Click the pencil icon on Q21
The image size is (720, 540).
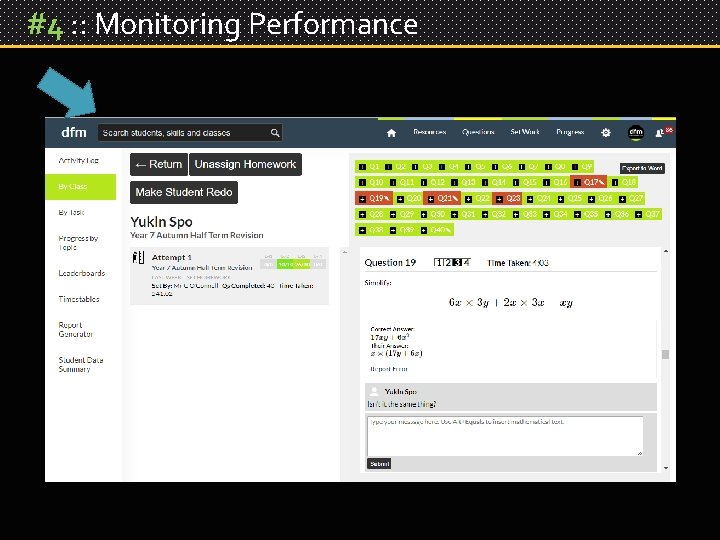tap(455, 198)
